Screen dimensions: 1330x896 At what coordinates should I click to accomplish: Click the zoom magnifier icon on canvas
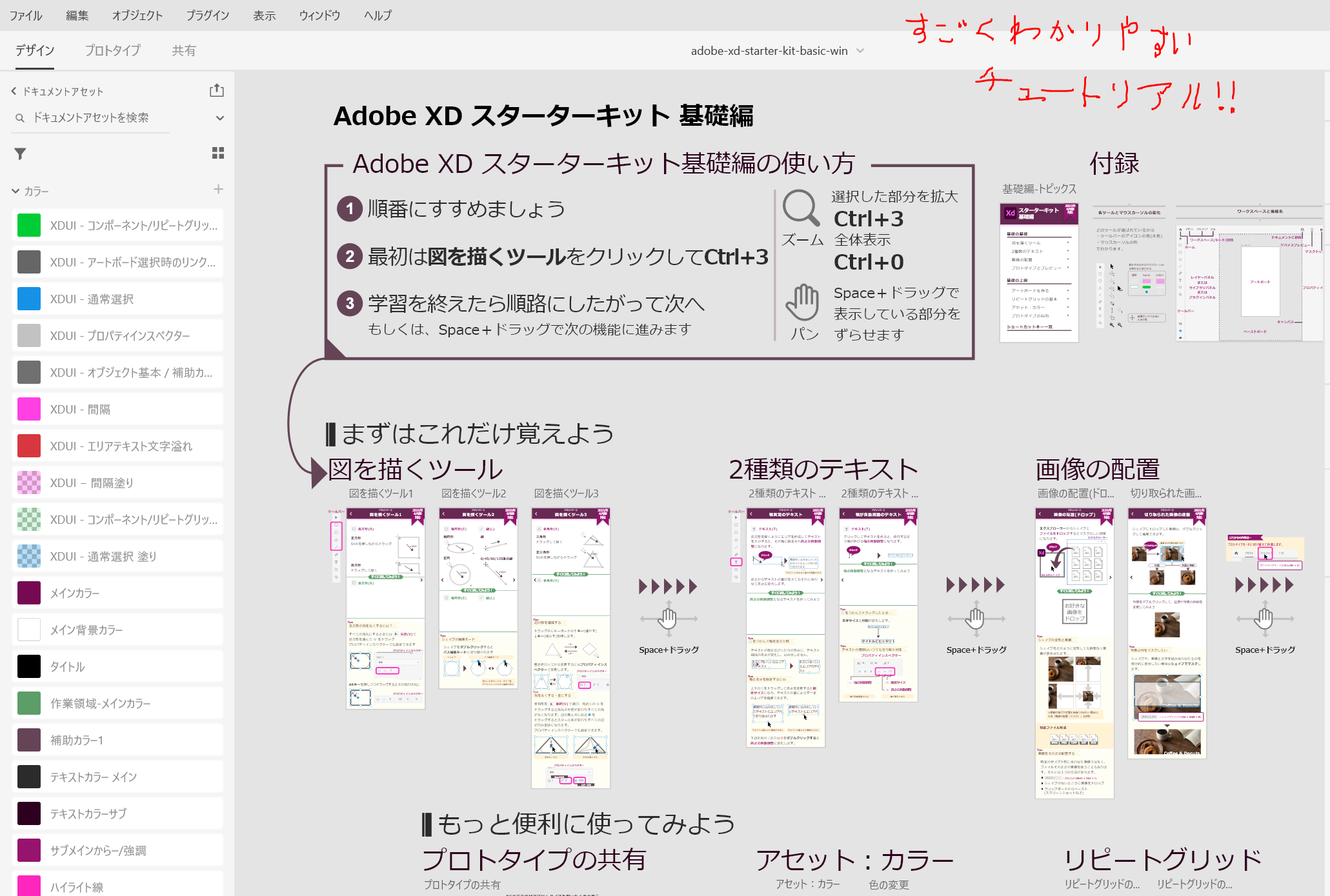(800, 208)
